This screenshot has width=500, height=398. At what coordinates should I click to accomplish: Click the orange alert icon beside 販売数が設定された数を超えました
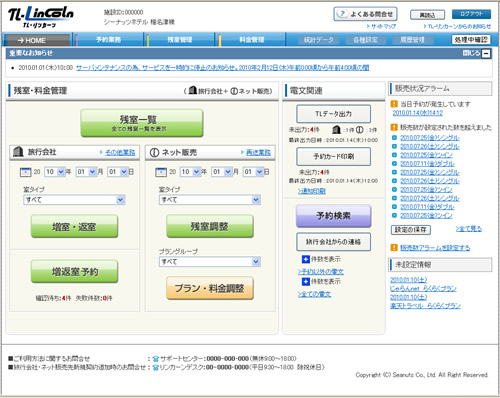coord(394,127)
